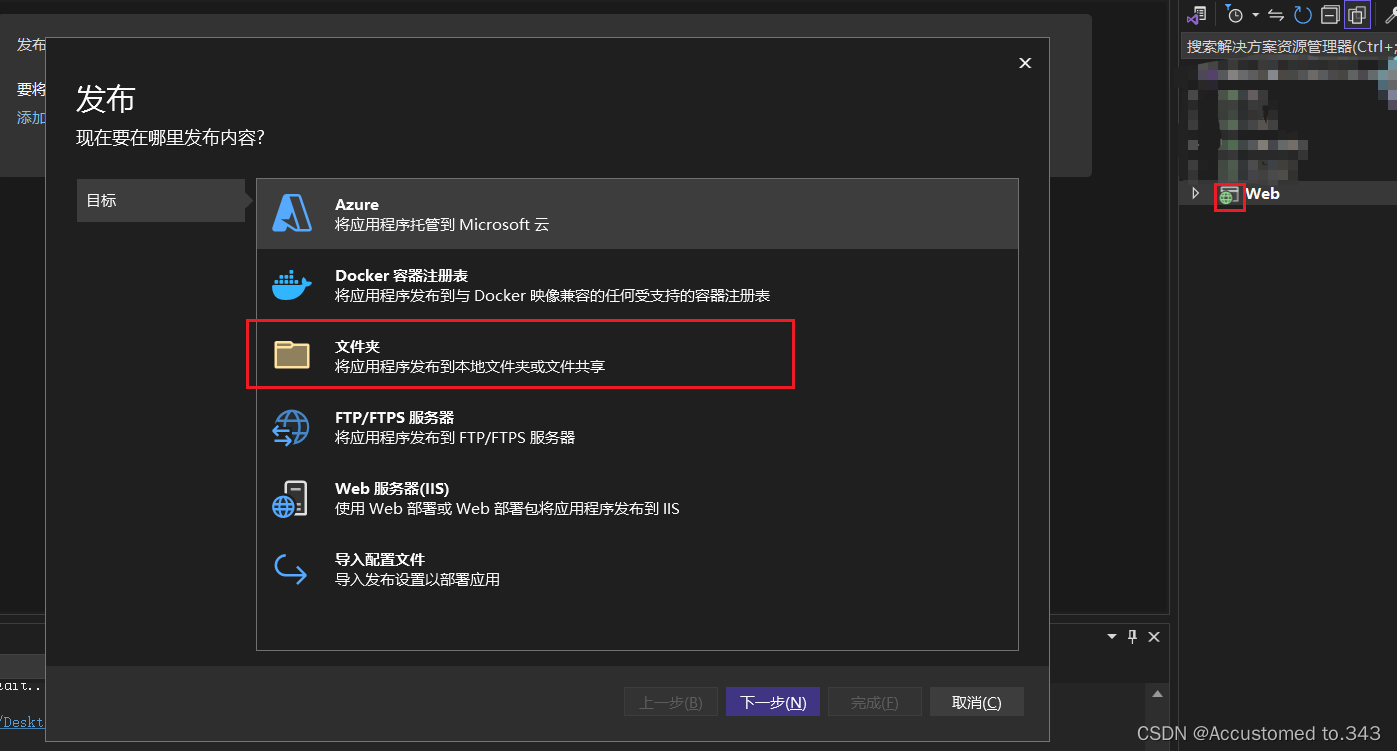
Task: Select the 目标 tab in the publish dialog
Action: click(161, 200)
